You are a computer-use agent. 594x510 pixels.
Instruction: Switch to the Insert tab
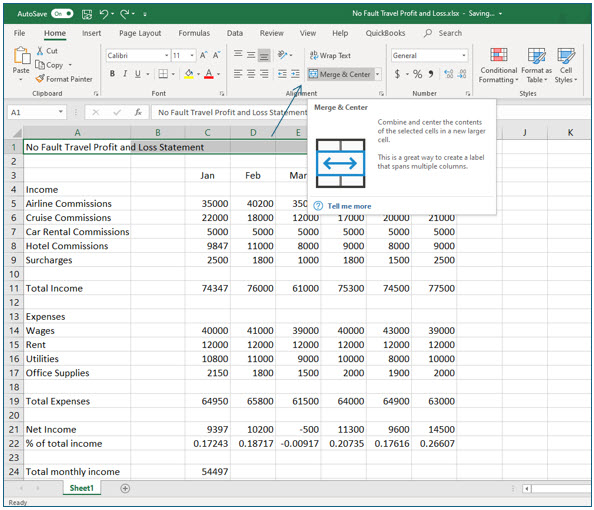(x=91, y=33)
